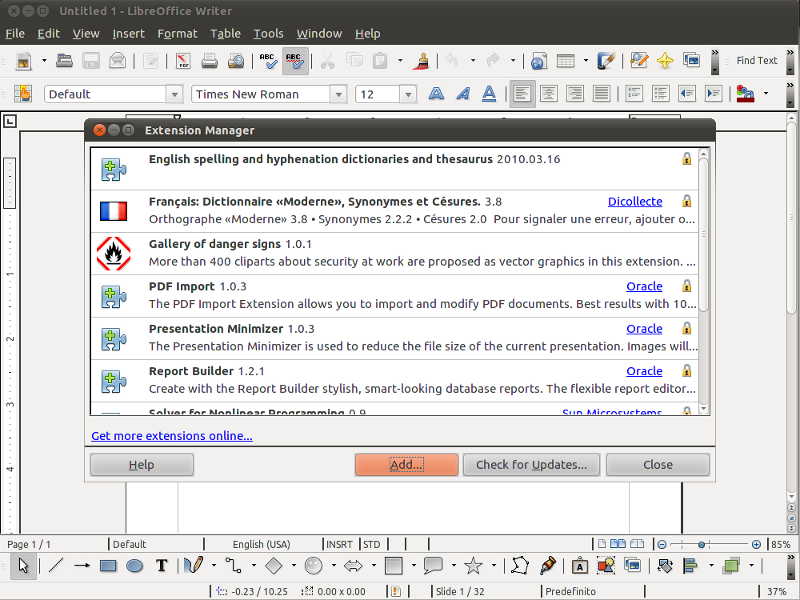Select the Text tool in drawing toolbar
Image resolution: width=800 pixels, height=600 pixels.
click(x=161, y=566)
